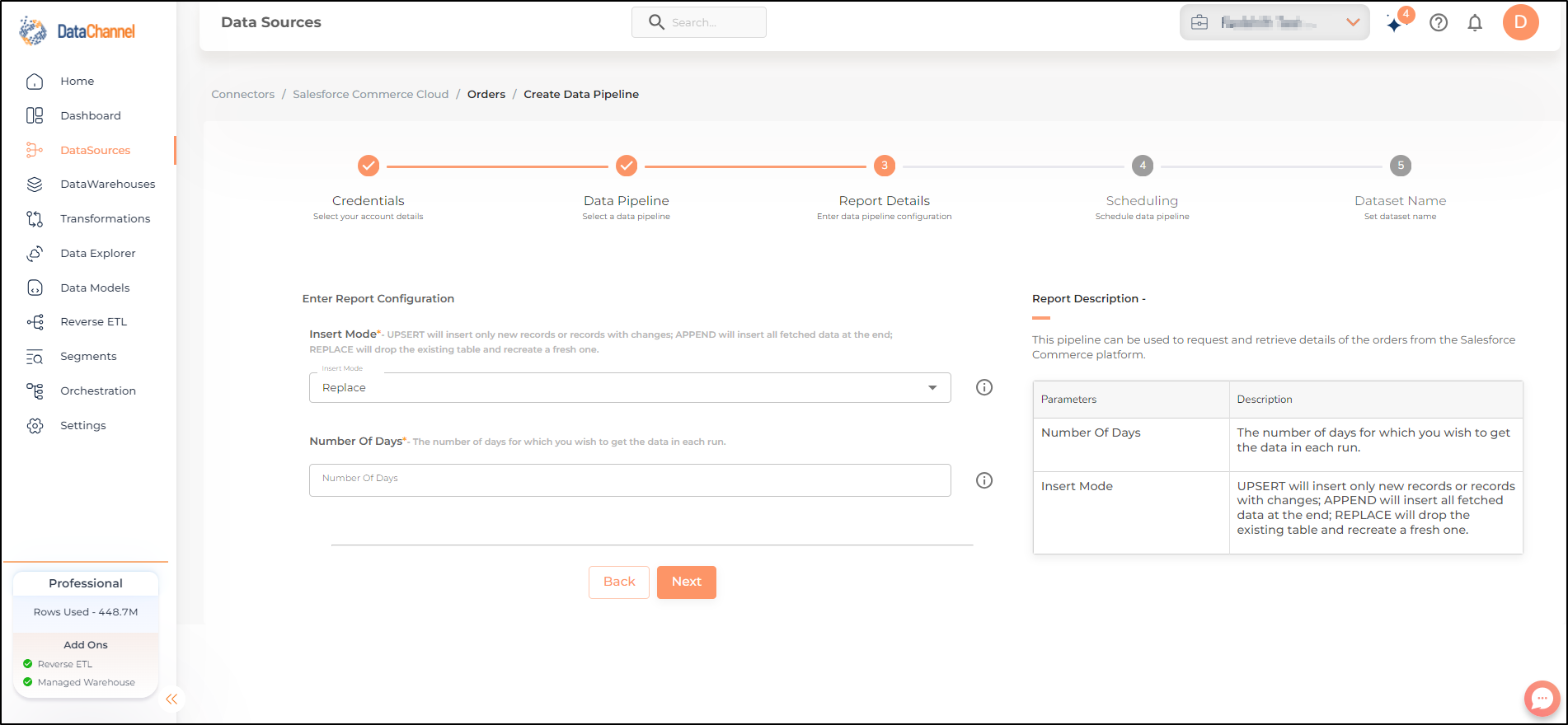Screen dimensions: 1568x725
Task: Click the completed Data Pipeline step circle
Action: click(627, 166)
